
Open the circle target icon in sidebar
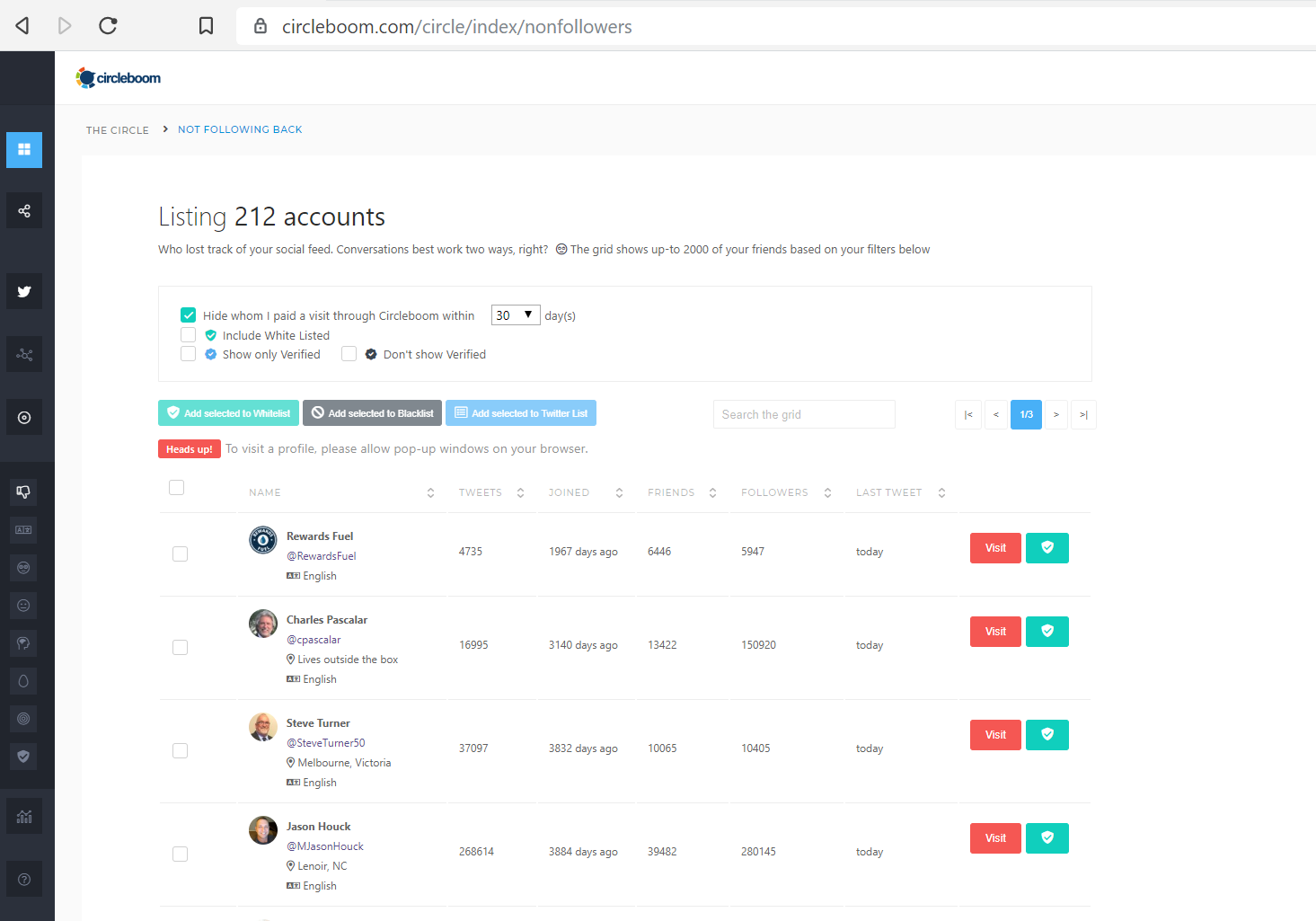(24, 418)
